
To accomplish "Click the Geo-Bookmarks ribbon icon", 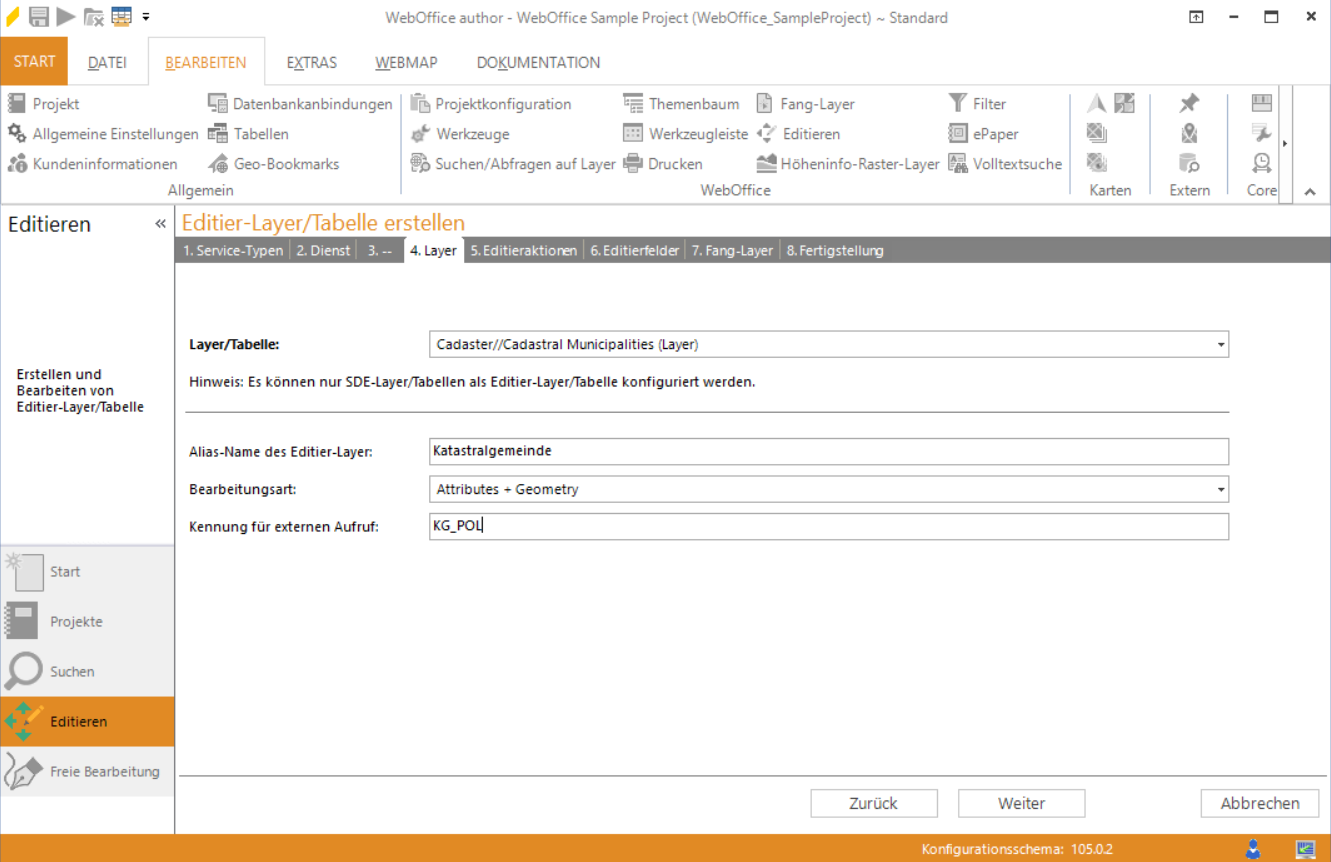I will tap(218, 164).
